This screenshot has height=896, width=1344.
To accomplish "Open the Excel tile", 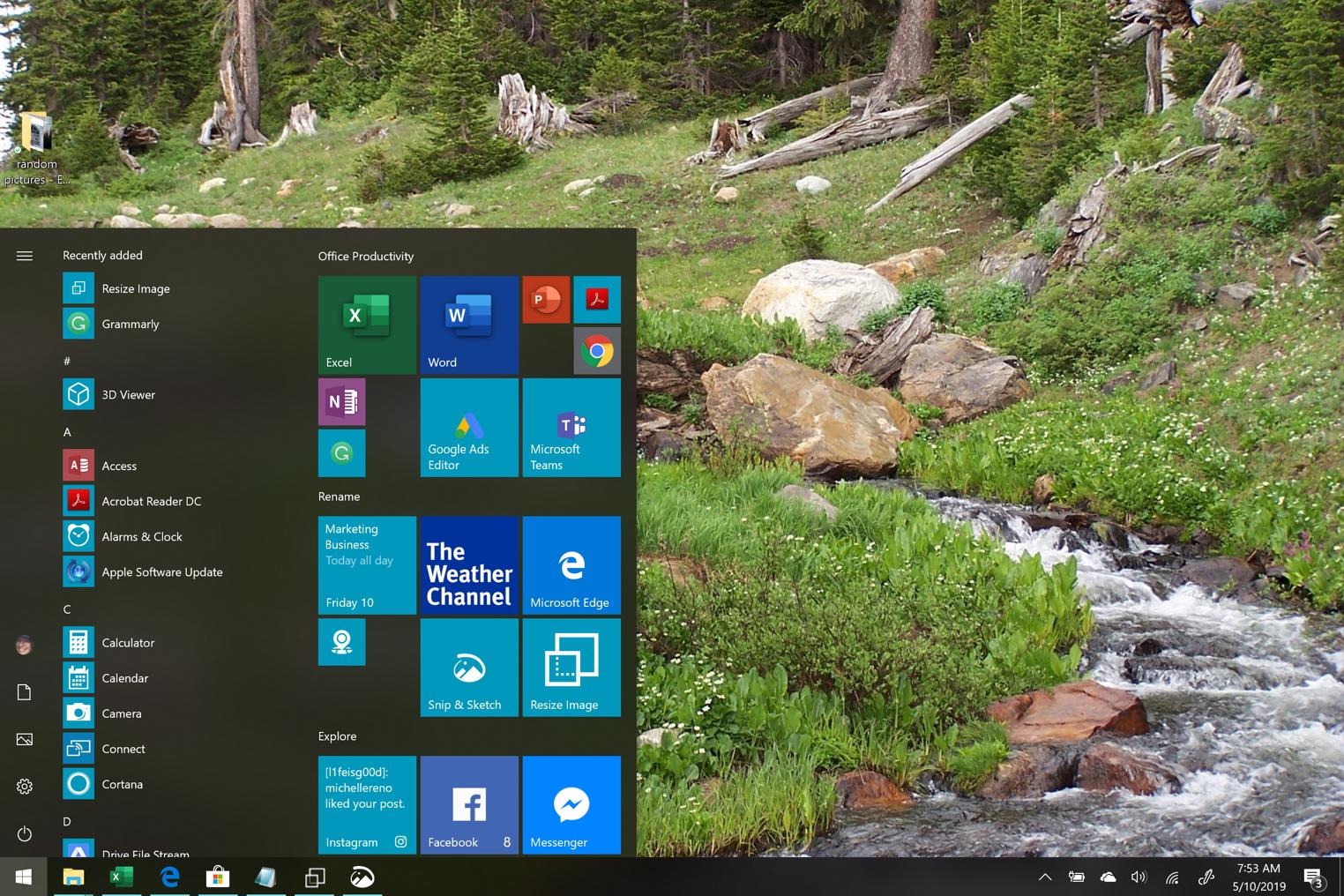I will (367, 325).
